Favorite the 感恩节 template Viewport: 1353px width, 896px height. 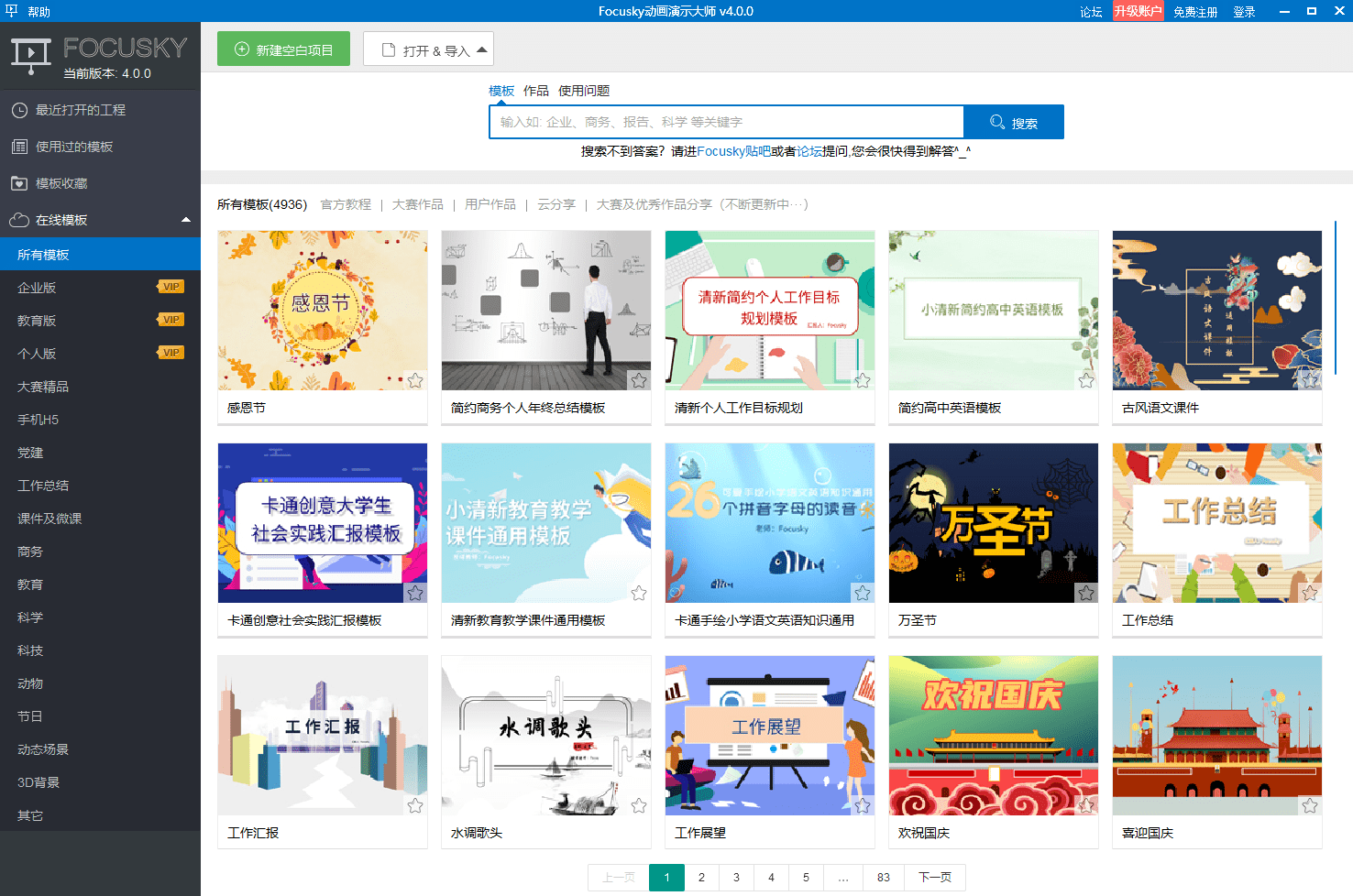click(x=414, y=379)
